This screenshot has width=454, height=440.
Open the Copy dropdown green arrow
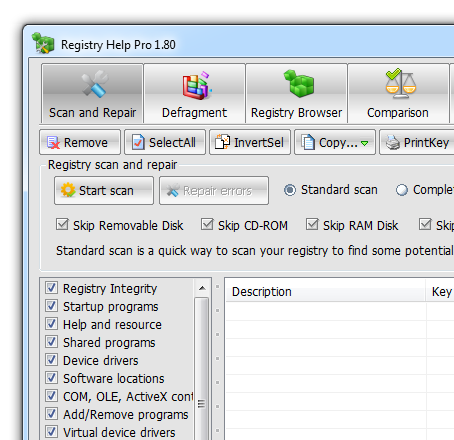[365, 143]
